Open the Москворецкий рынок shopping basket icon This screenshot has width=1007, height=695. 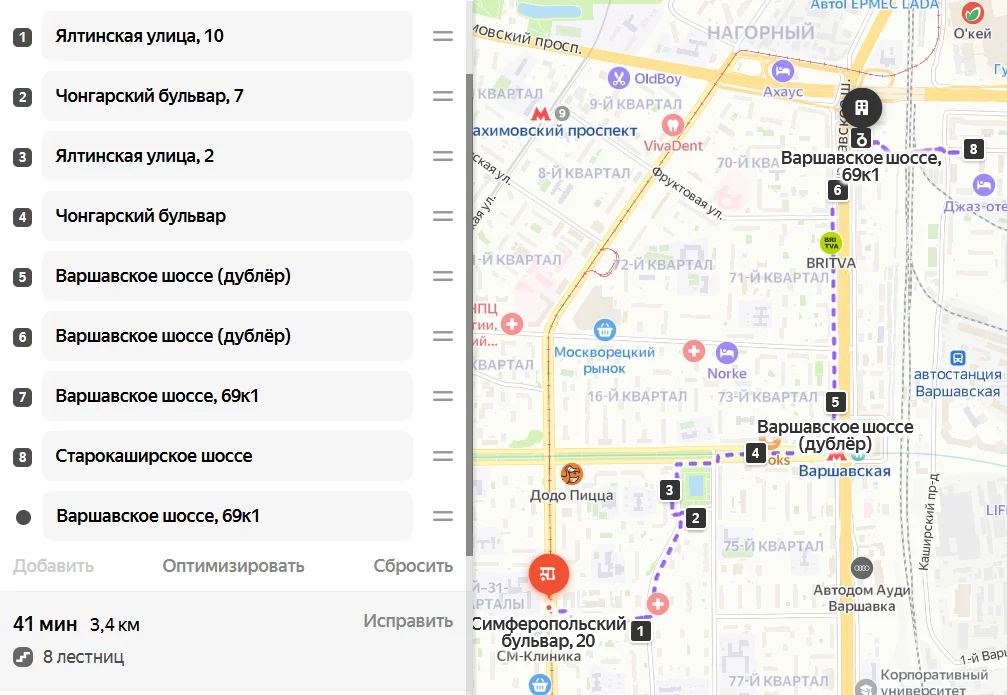(604, 330)
